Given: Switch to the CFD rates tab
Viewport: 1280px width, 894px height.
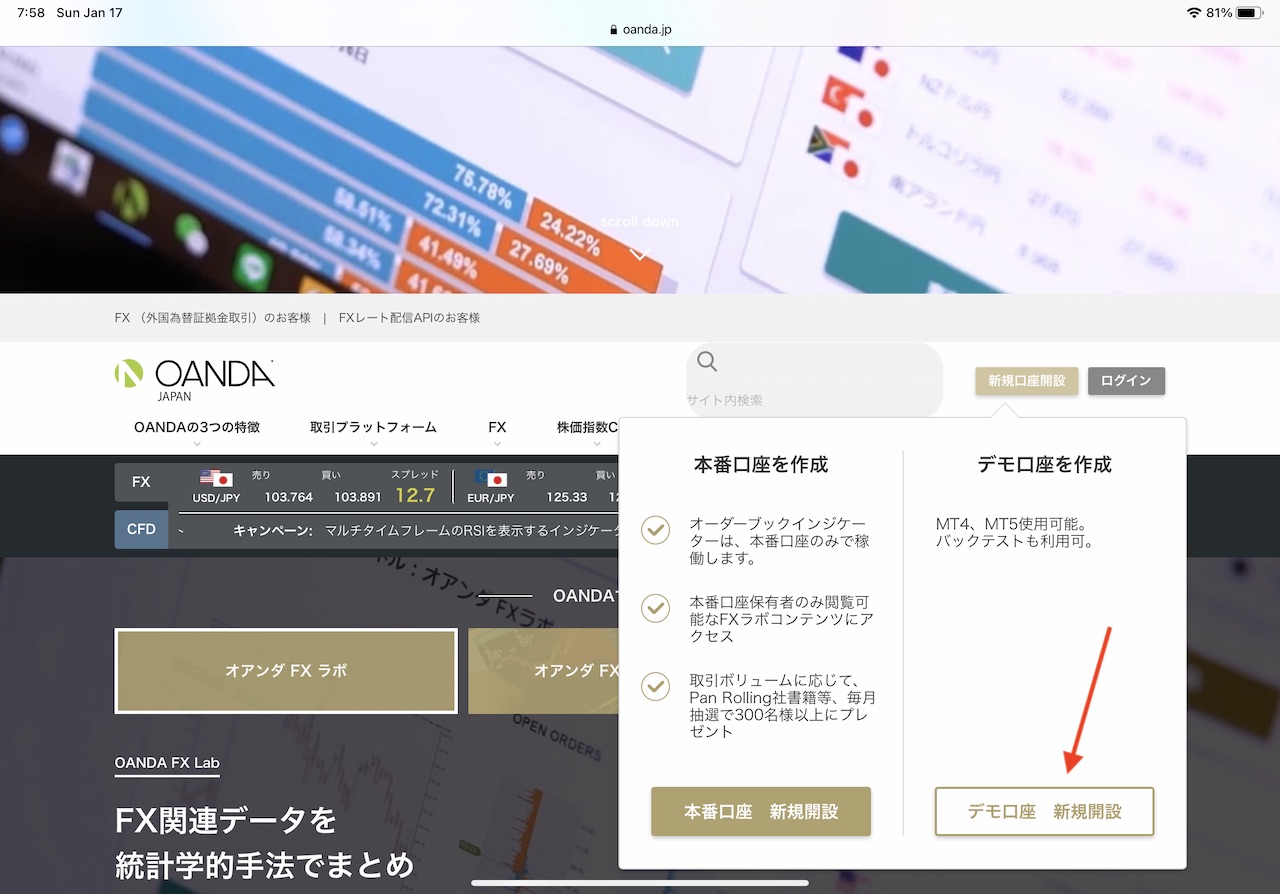Looking at the screenshot, I should tap(141, 529).
